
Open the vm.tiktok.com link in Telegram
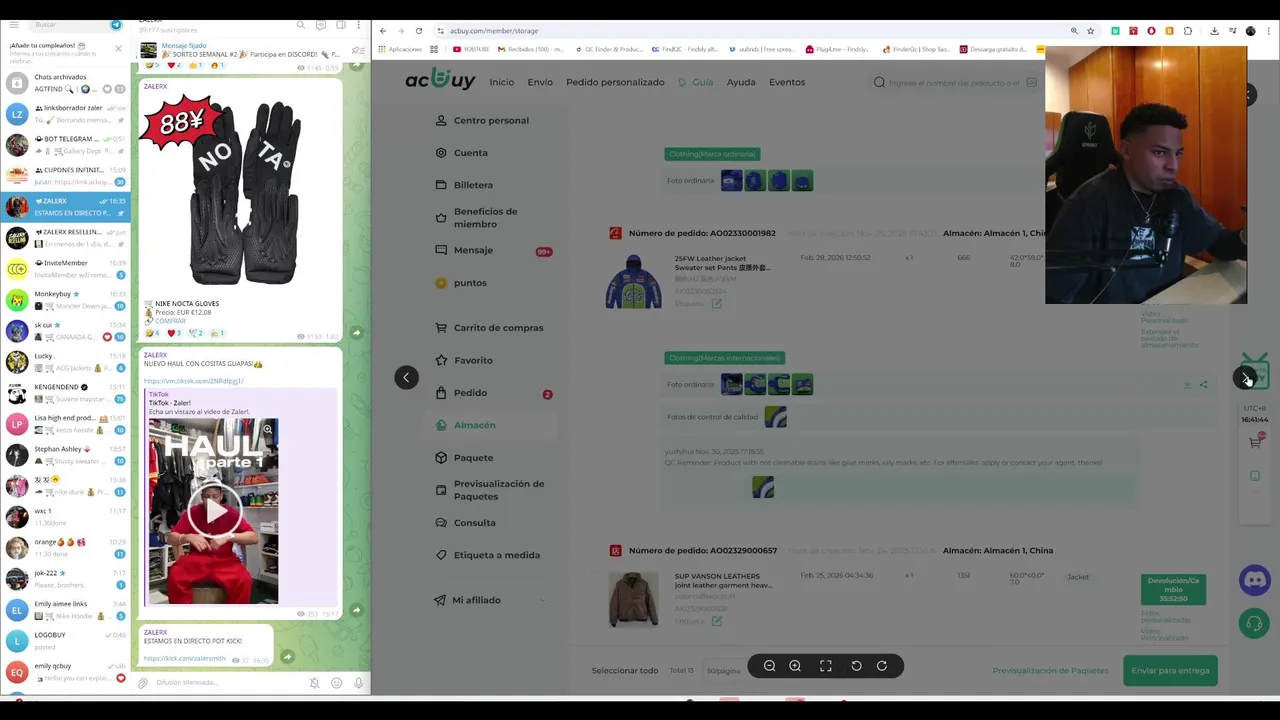194,381
